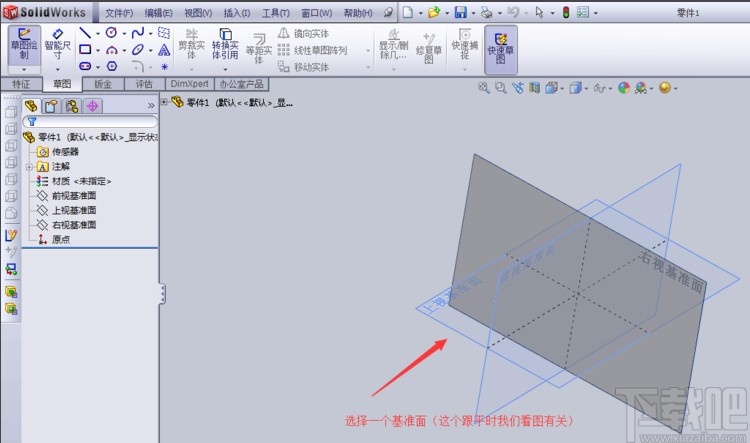Select the Ellipse sketch tool
This screenshot has width=750, height=443.
(138, 49)
